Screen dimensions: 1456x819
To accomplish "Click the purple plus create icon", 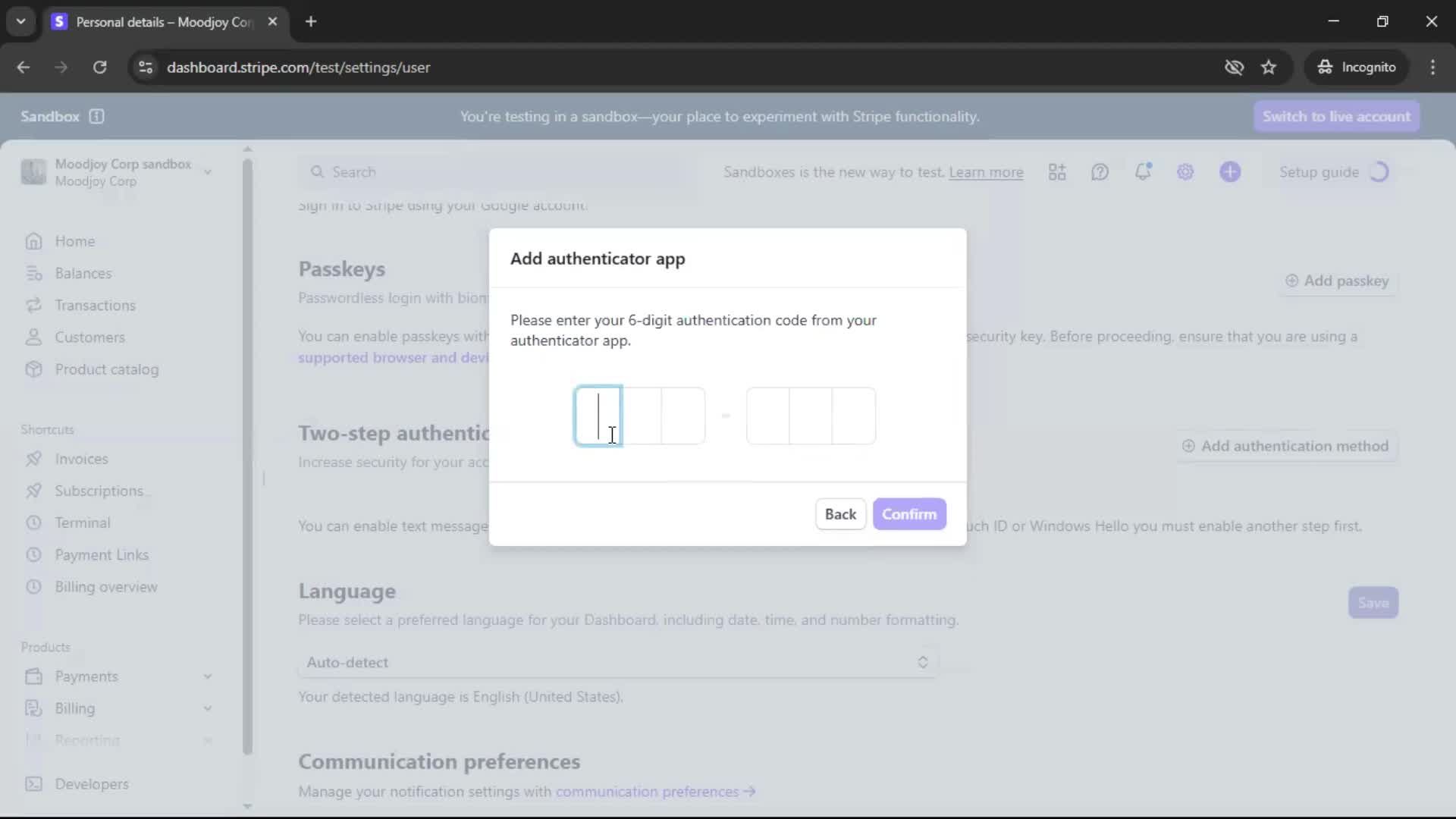I will coord(1230,172).
